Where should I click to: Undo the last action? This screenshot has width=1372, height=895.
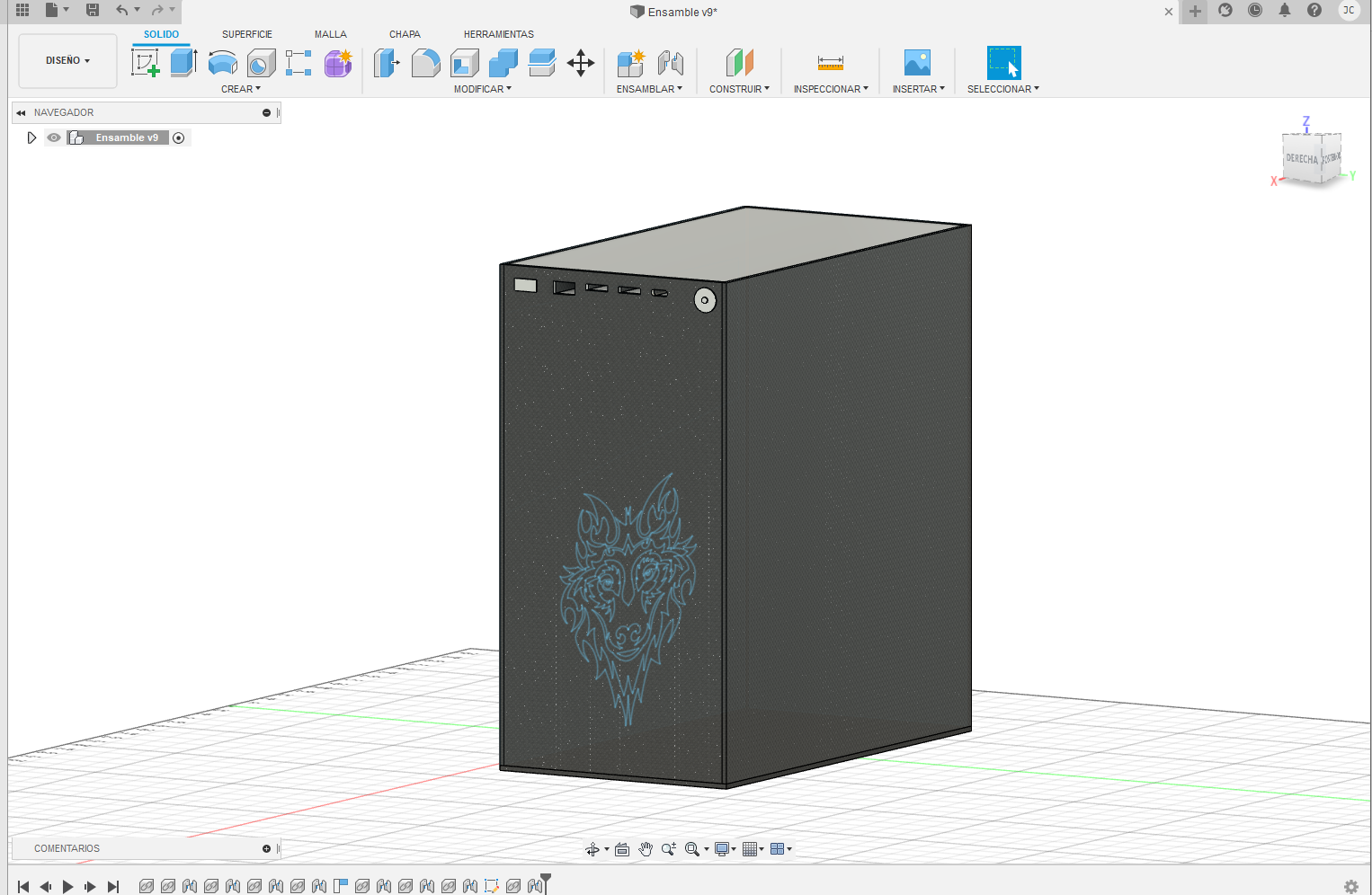[x=121, y=10]
